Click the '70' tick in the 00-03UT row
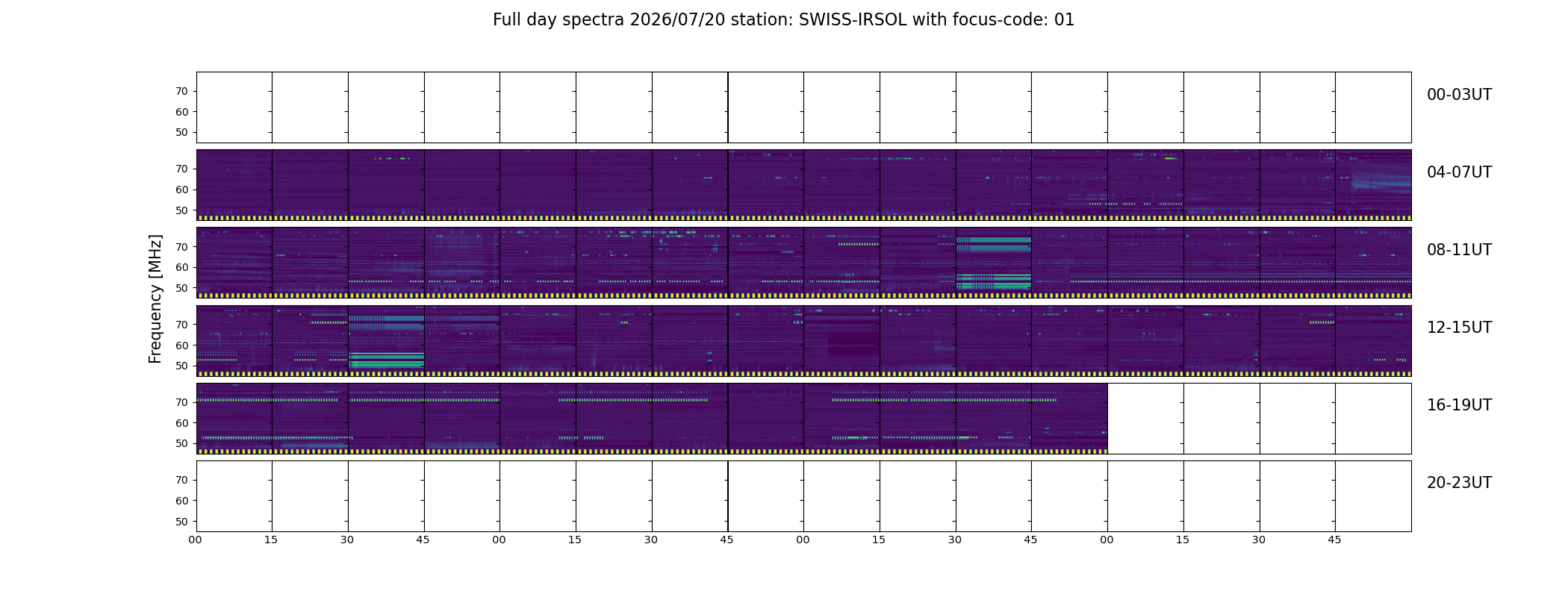 [181, 92]
